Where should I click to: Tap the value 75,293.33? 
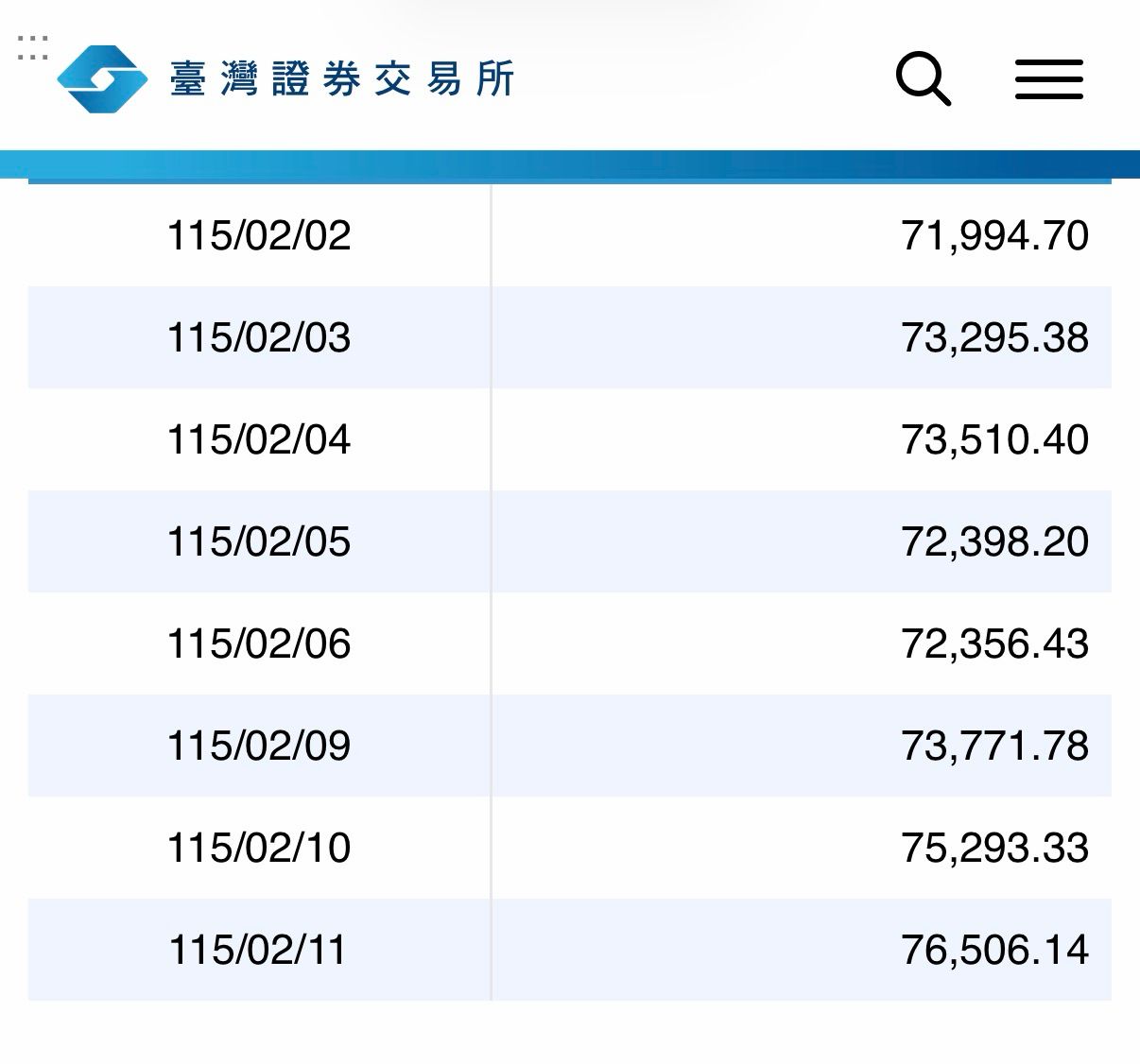click(x=994, y=848)
